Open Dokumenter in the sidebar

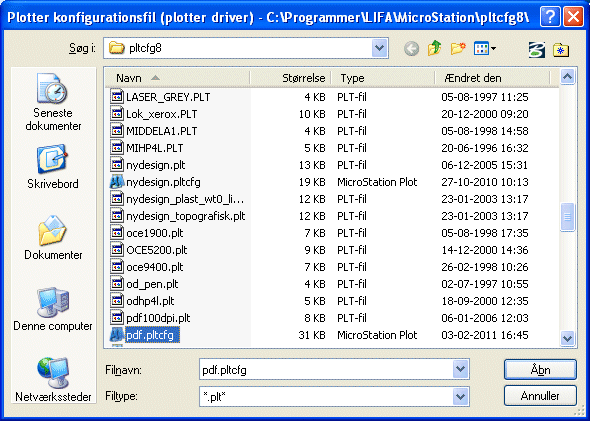[53, 237]
